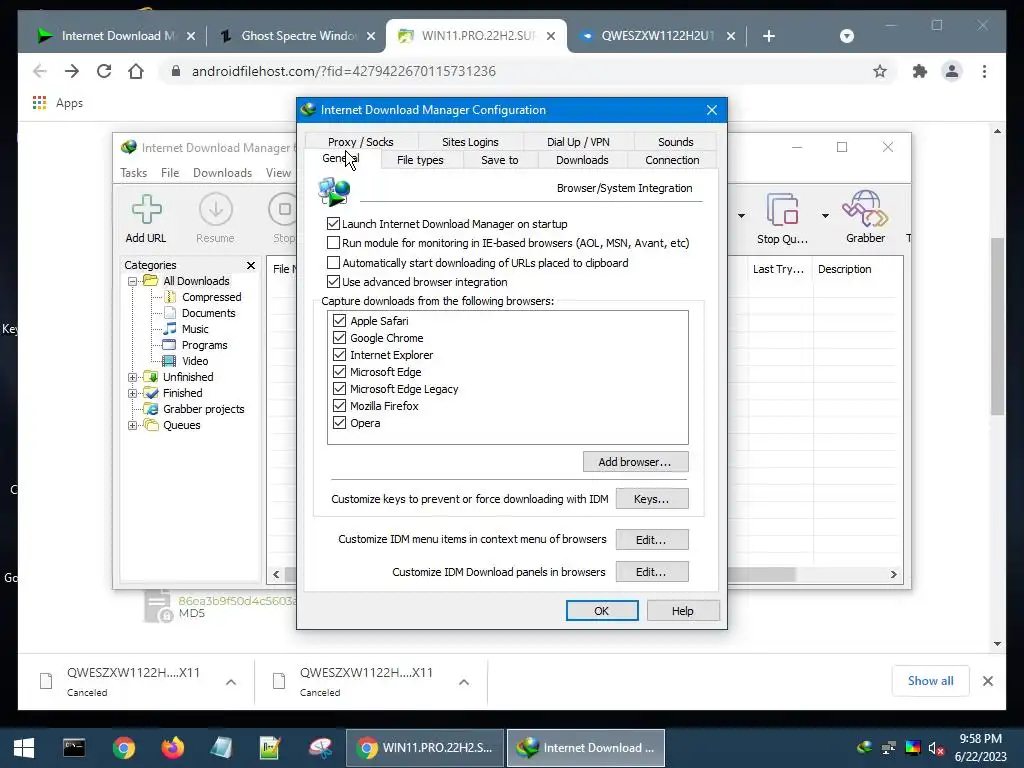
Task: Open Chrome's three-dot menu
Action: click(984, 71)
